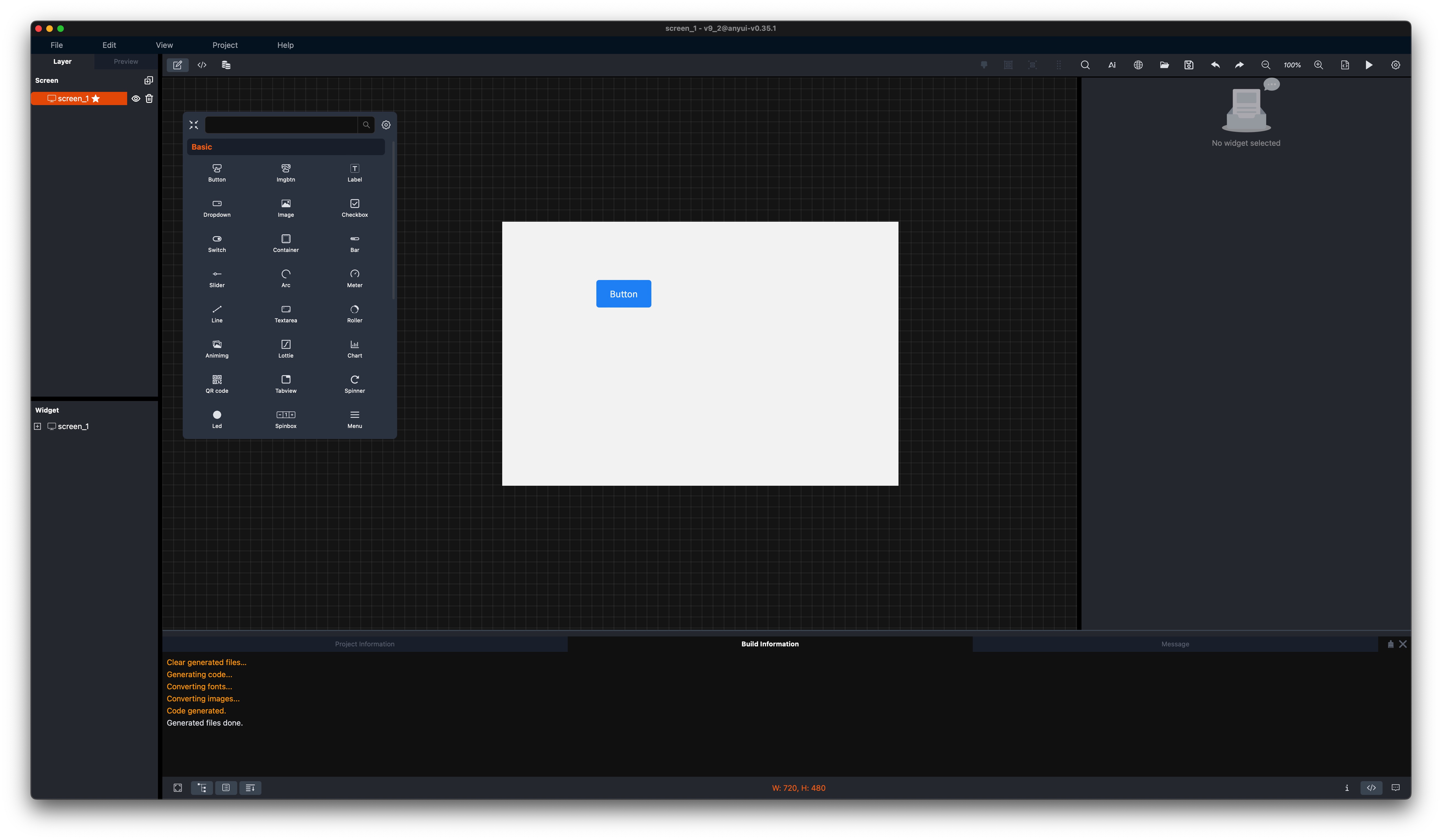Select the Button widget in Basic palette
Screen dimensions: 1442x840
217,173
